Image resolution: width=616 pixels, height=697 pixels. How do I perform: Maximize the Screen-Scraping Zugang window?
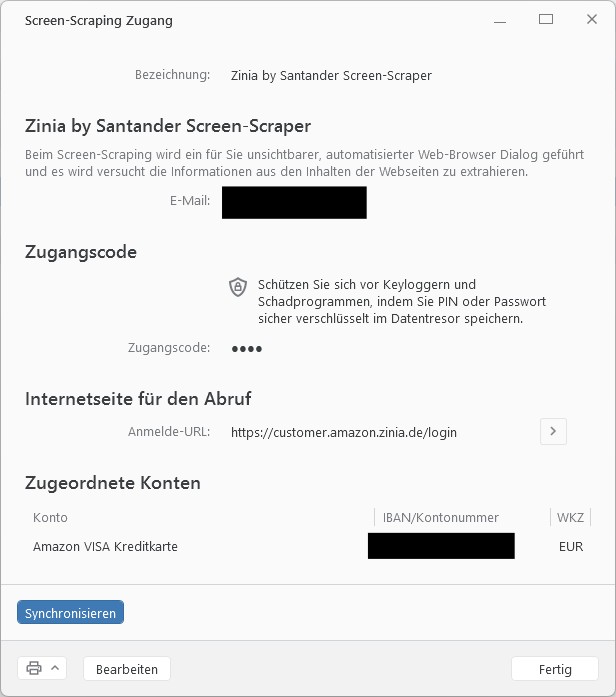tap(546, 19)
